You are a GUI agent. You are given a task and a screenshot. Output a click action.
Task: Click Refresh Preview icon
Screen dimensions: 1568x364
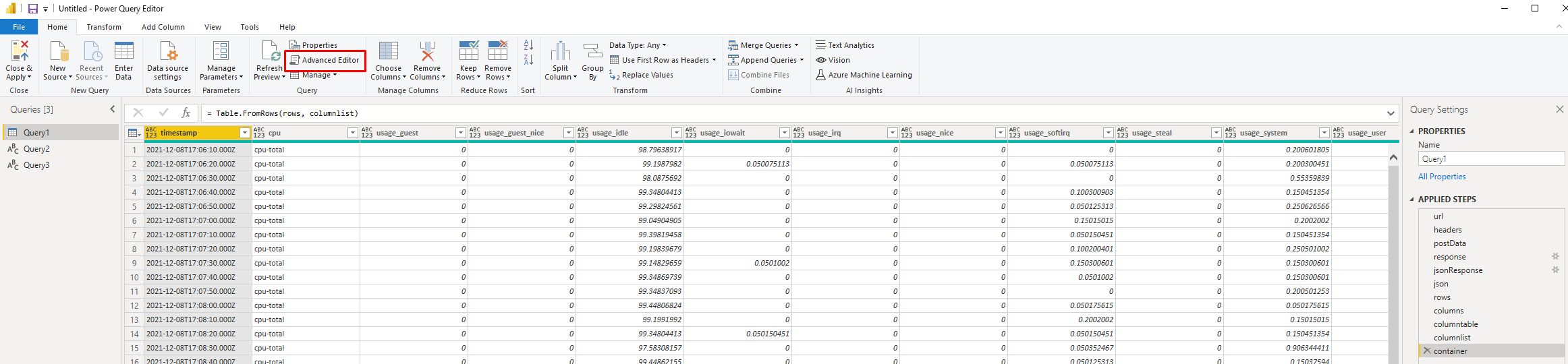(x=270, y=51)
